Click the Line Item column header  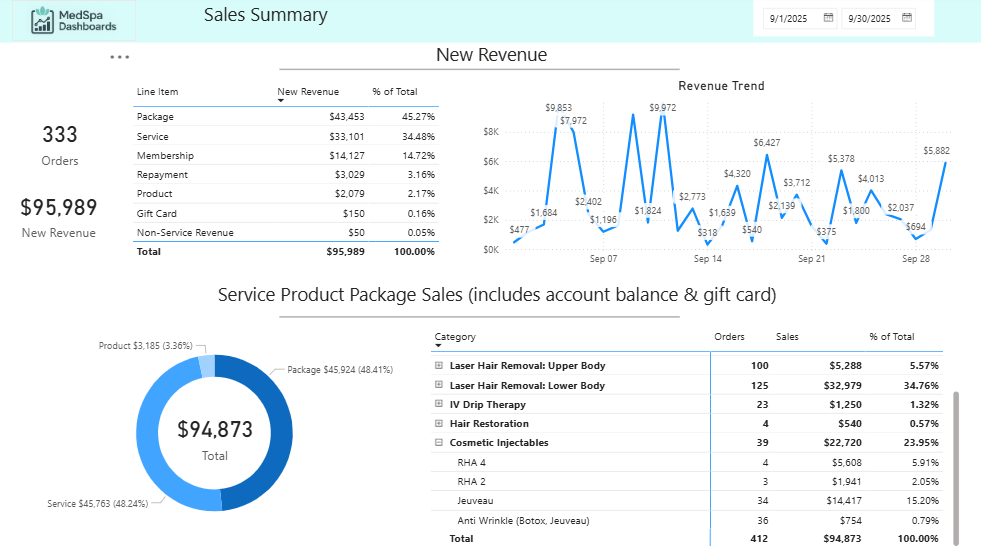pos(158,92)
